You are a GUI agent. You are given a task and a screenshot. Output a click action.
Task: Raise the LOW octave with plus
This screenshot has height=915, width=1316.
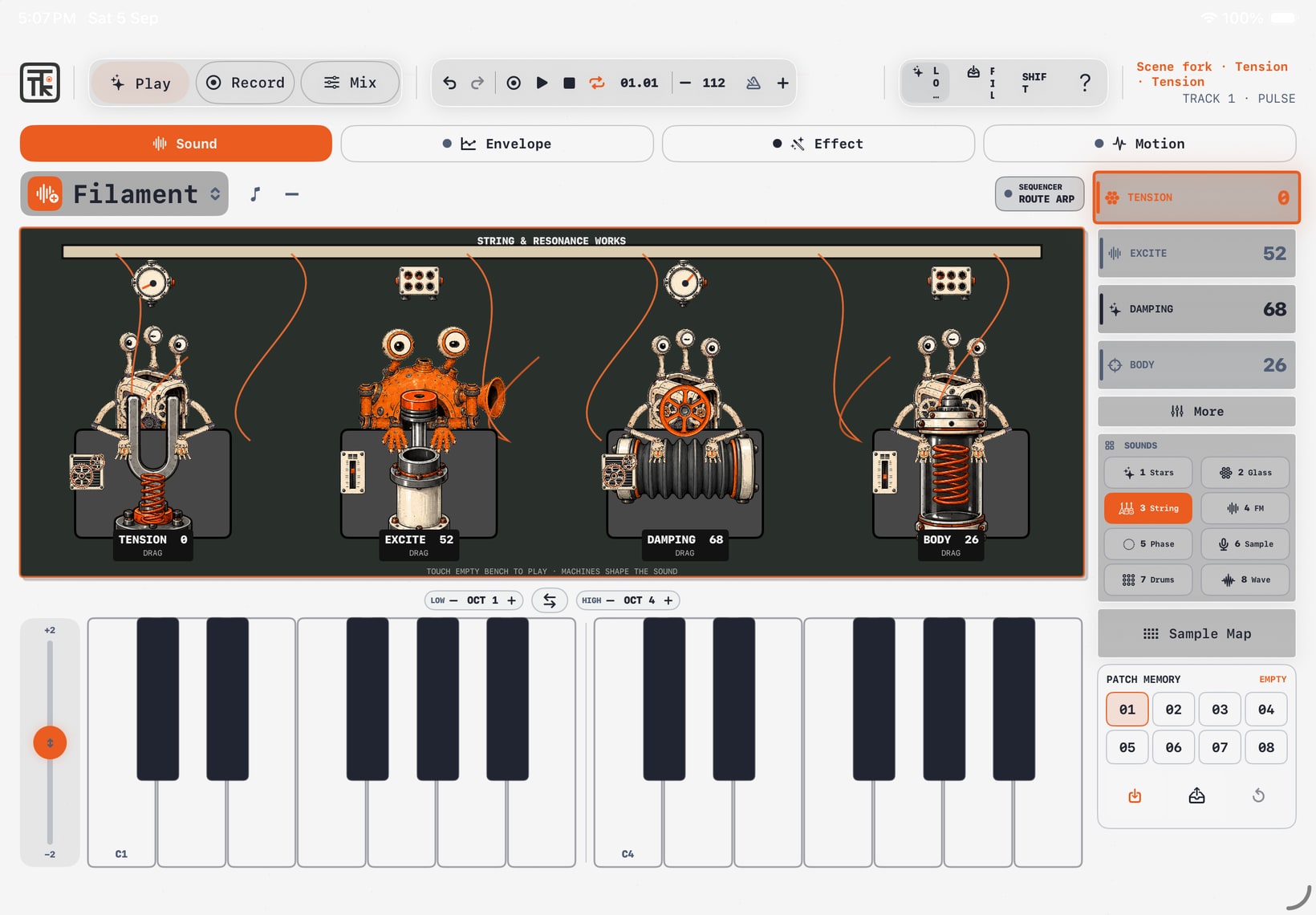(511, 600)
